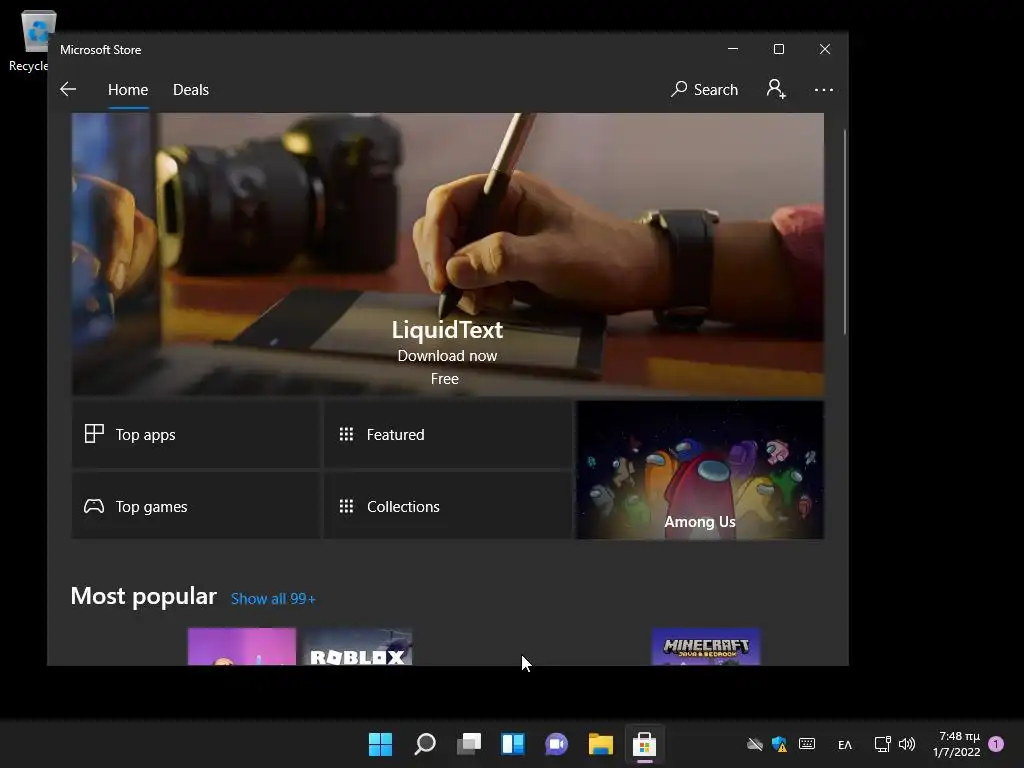
Task: Switch to the Home tab
Action: point(128,89)
